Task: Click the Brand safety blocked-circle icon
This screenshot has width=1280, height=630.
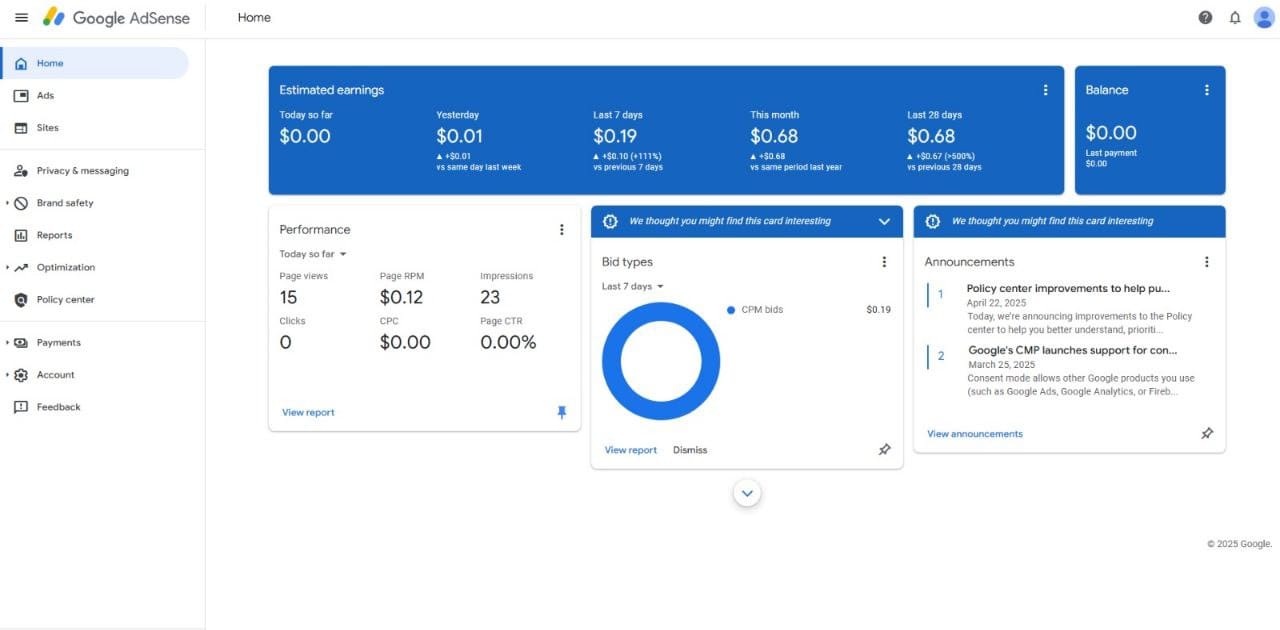Action: click(21, 203)
